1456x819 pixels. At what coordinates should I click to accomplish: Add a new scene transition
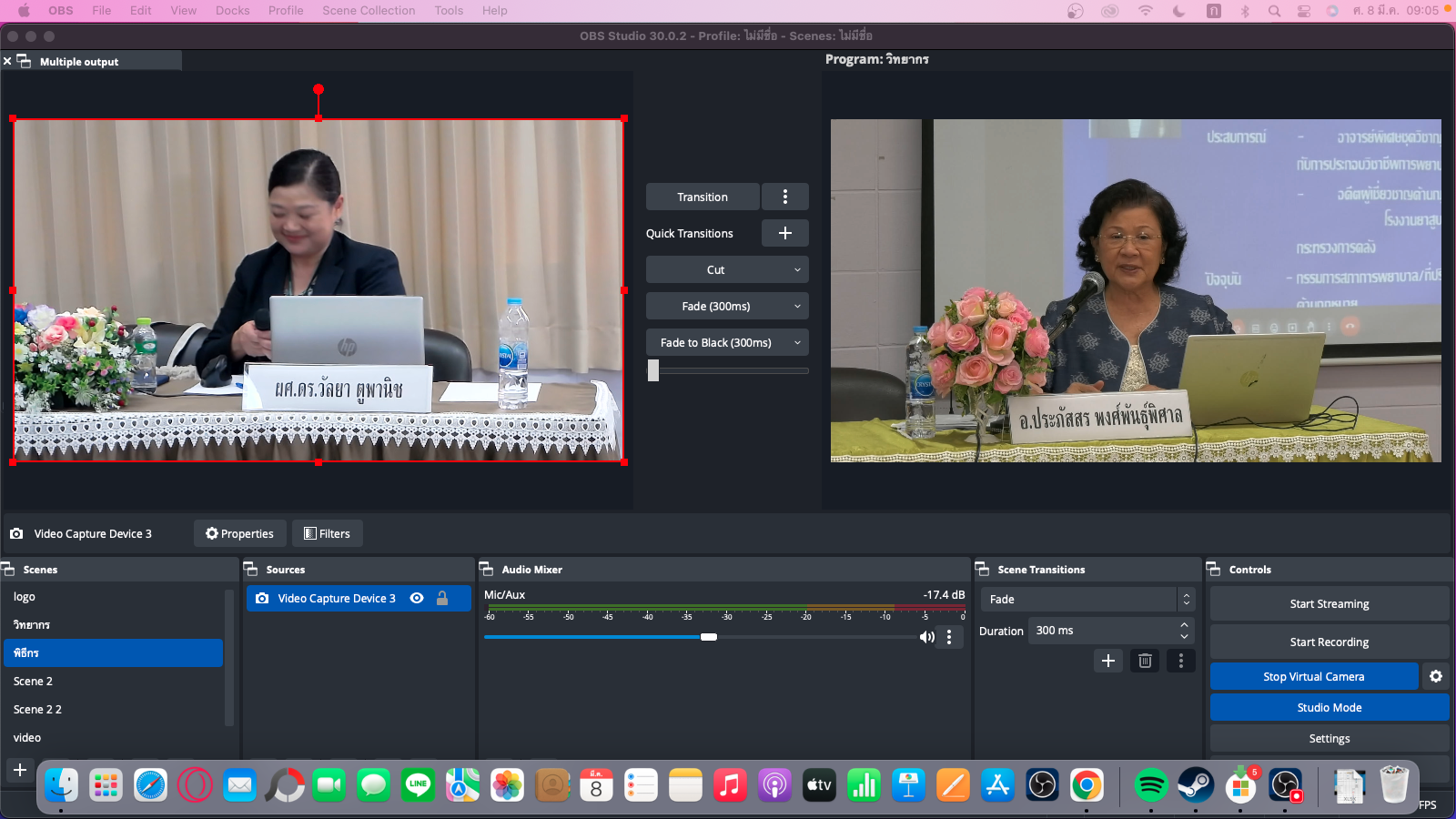1108,661
